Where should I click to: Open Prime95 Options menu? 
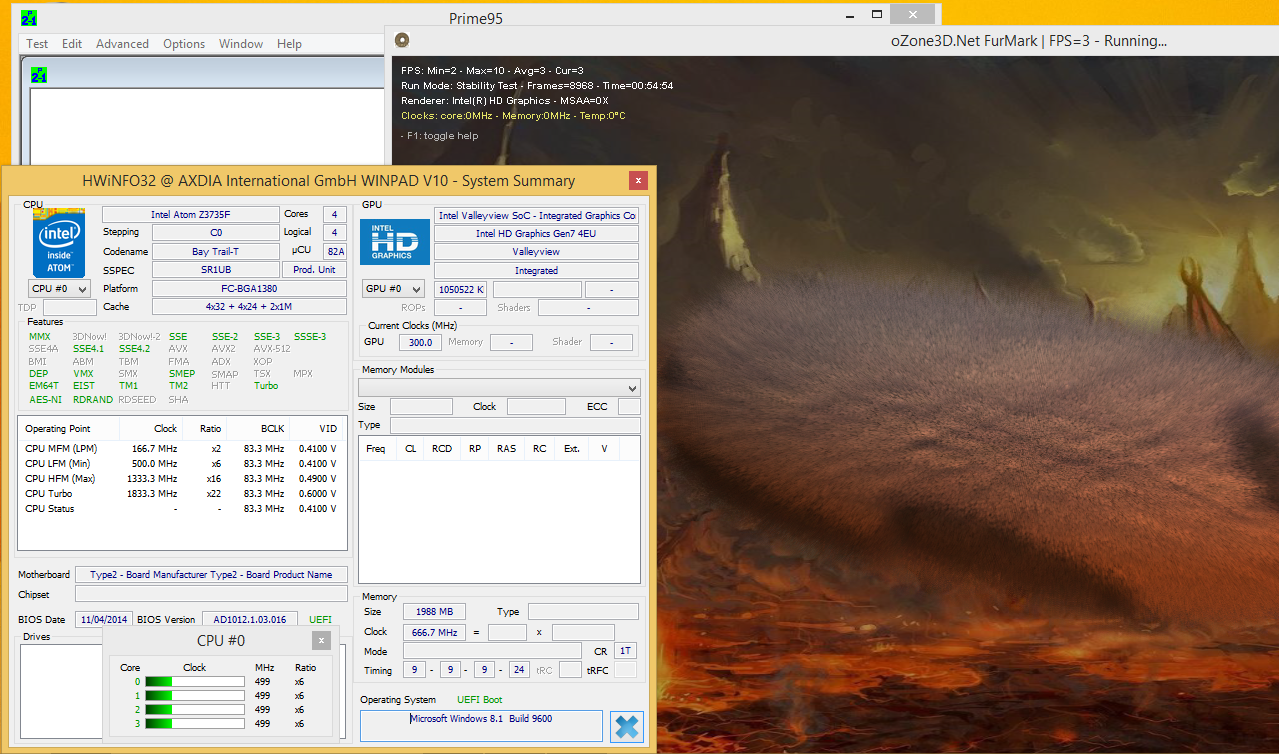[x=184, y=44]
